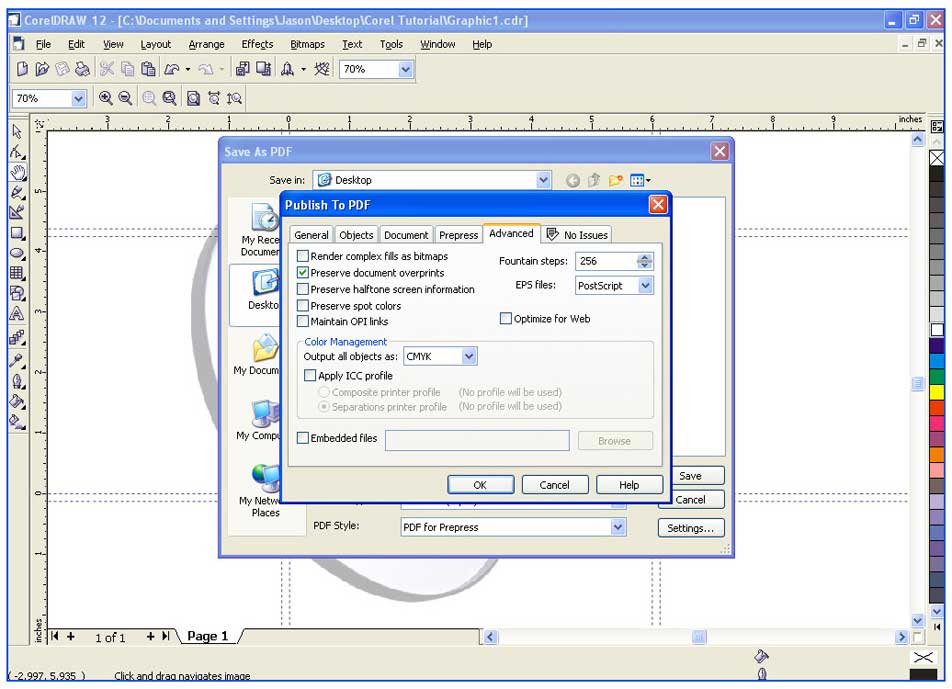
Task: Pick the white swatch in color palette
Action: coord(937,330)
